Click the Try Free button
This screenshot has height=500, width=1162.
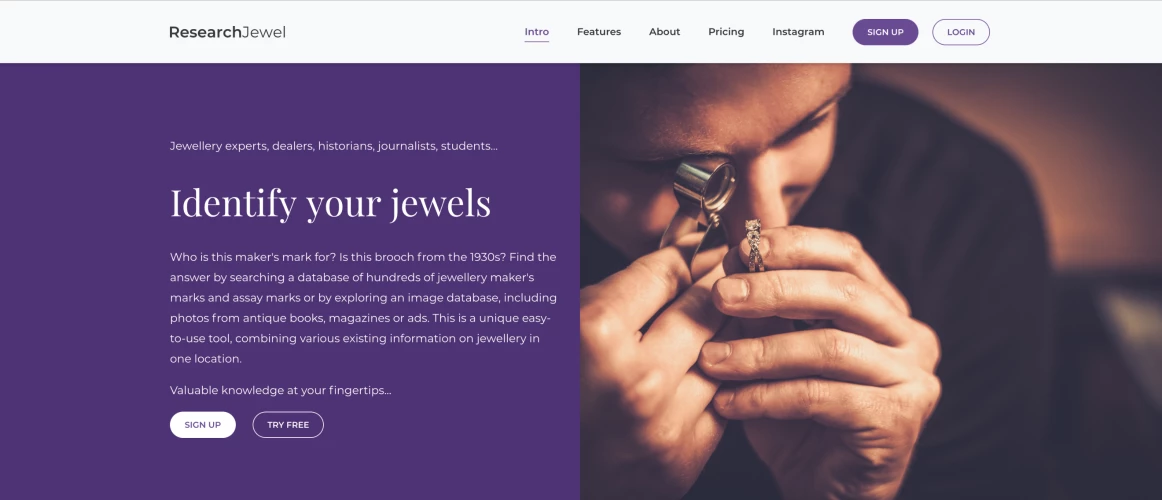point(288,425)
